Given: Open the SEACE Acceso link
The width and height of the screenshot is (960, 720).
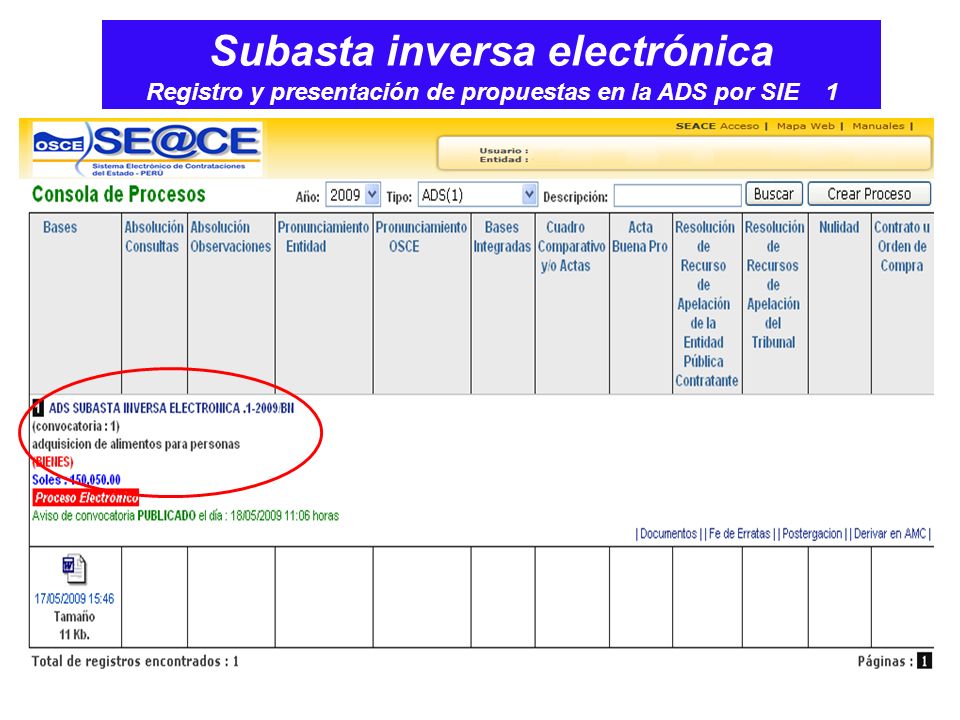Looking at the screenshot, I should pyautogui.click(x=717, y=126).
